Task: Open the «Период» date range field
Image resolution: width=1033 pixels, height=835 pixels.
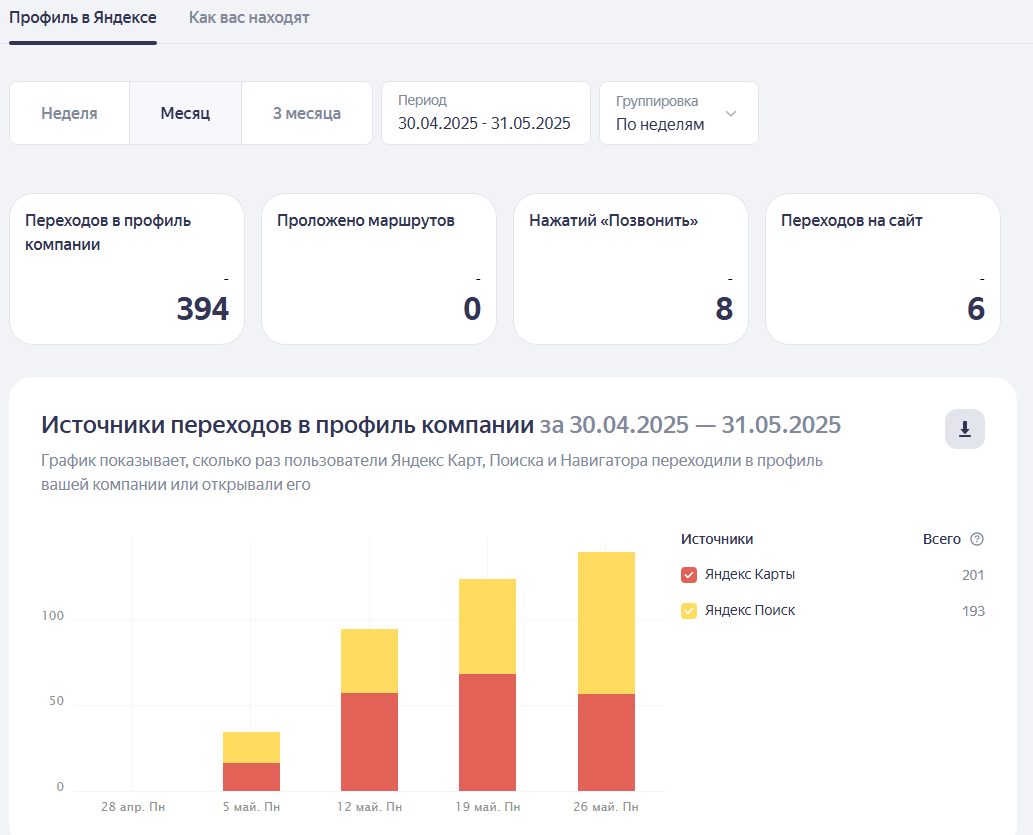Action: click(486, 113)
